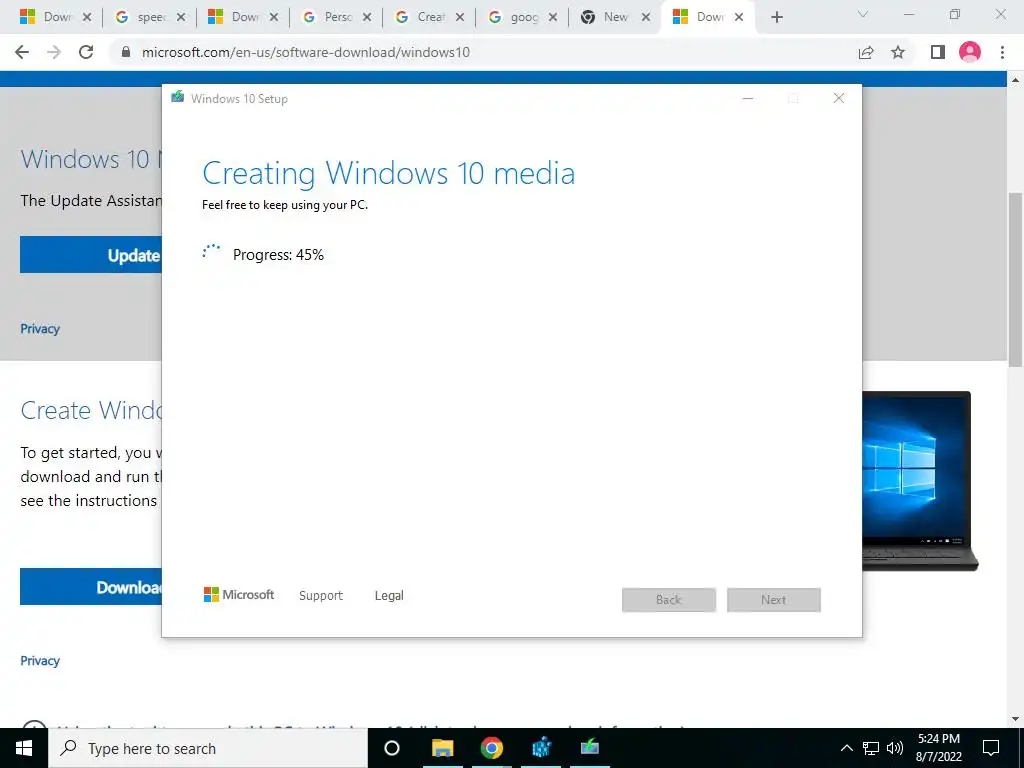Open Windows Start menu
The image size is (1024, 768).
tap(24, 748)
